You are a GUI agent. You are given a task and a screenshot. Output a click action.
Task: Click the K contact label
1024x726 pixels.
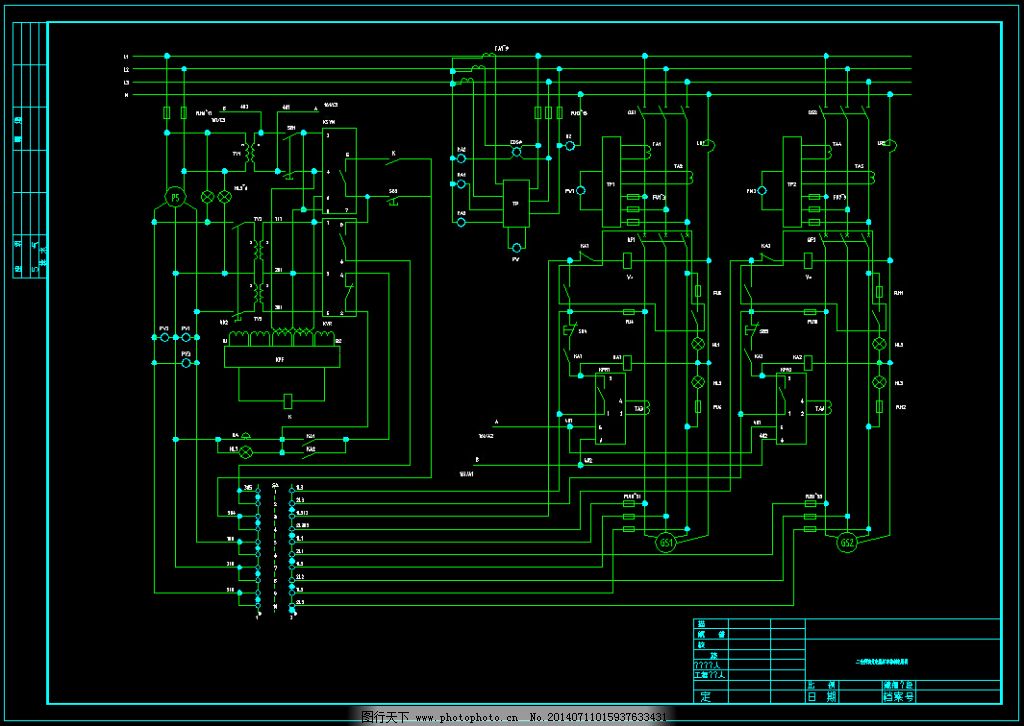[x=394, y=153]
